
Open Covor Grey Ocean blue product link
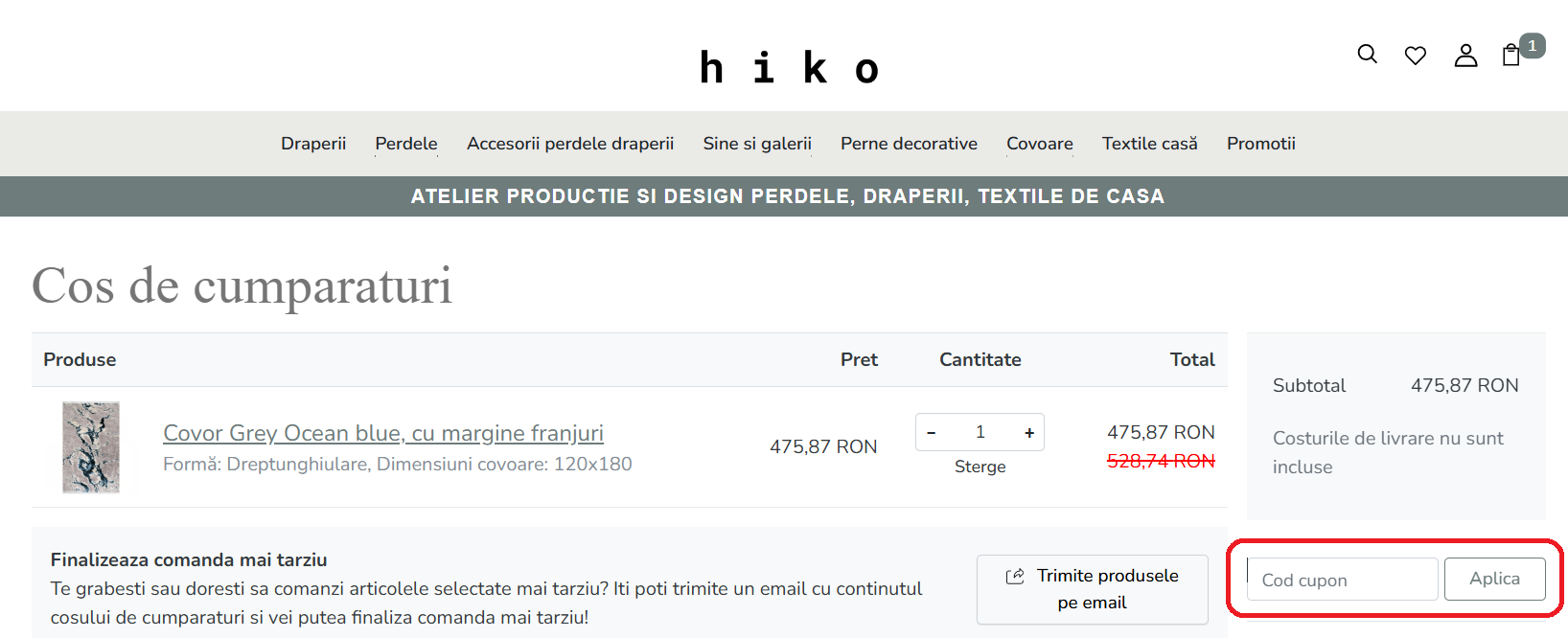(383, 433)
